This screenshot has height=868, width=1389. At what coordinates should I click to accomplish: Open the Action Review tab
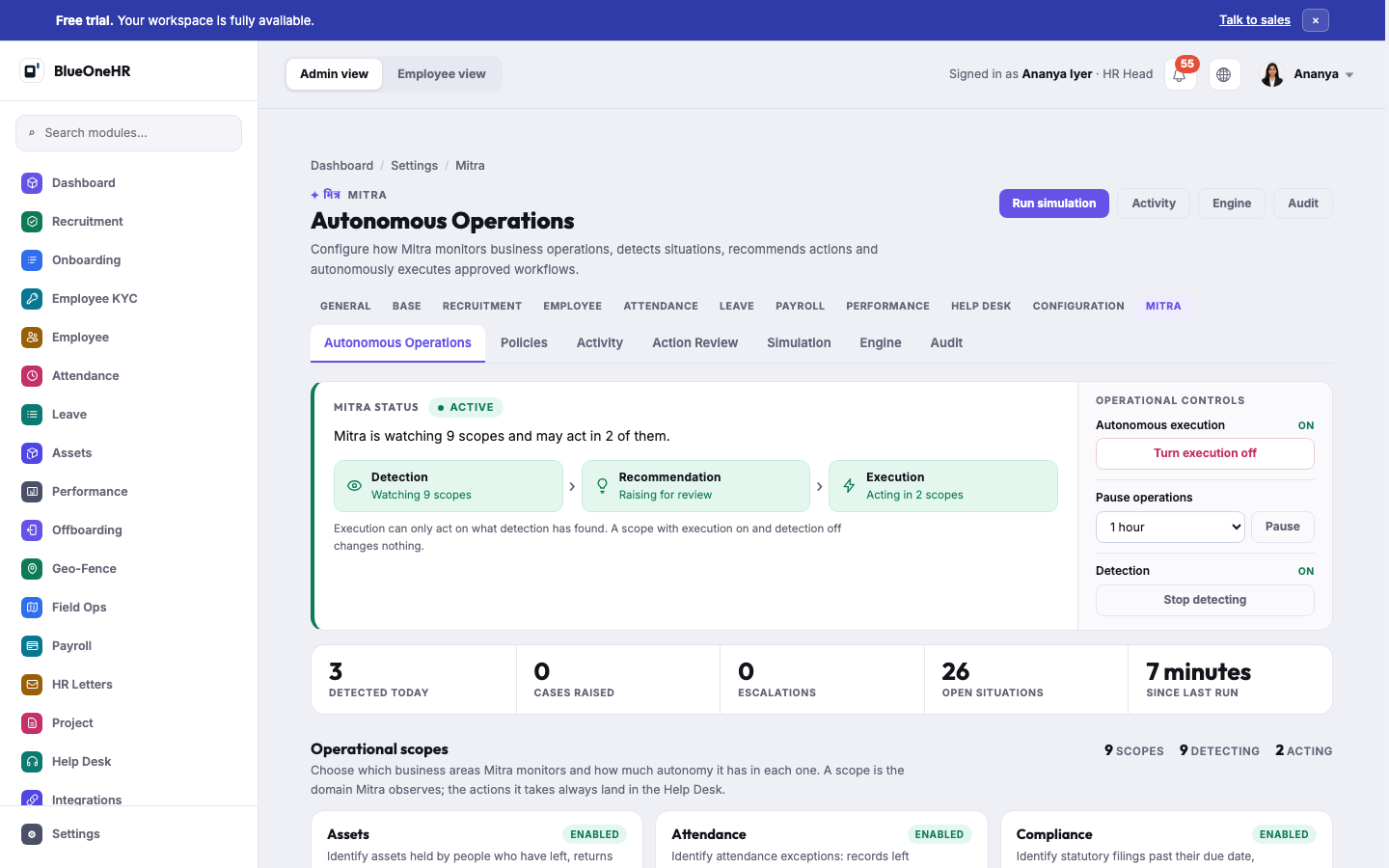point(694,343)
